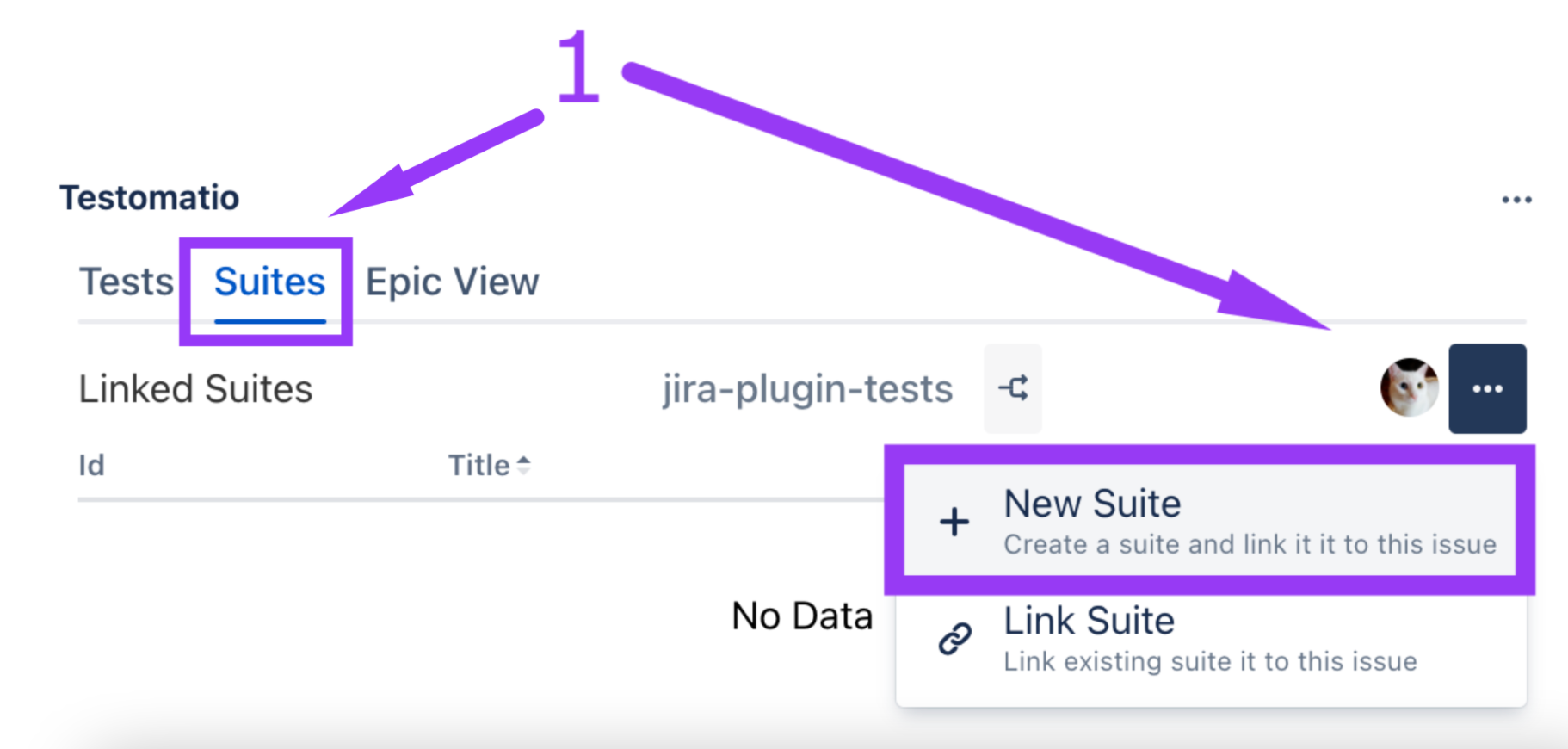This screenshot has width=1568, height=749.
Task: Click the Id column header
Action: 91,466
